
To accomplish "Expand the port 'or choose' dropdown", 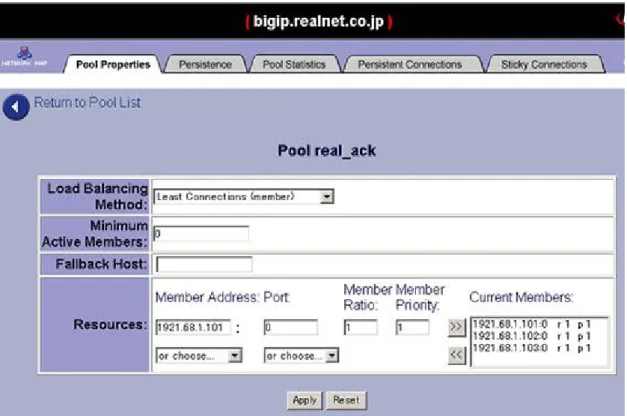I will coord(301,356).
